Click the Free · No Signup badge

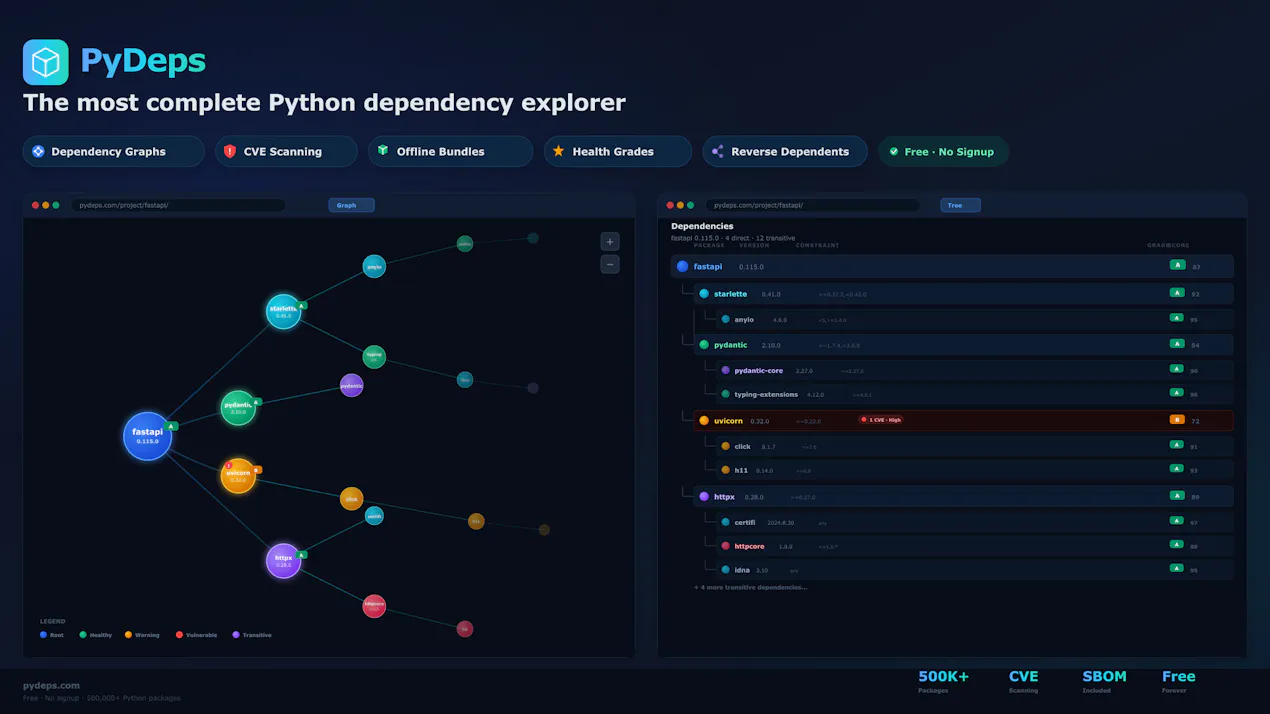[943, 151]
